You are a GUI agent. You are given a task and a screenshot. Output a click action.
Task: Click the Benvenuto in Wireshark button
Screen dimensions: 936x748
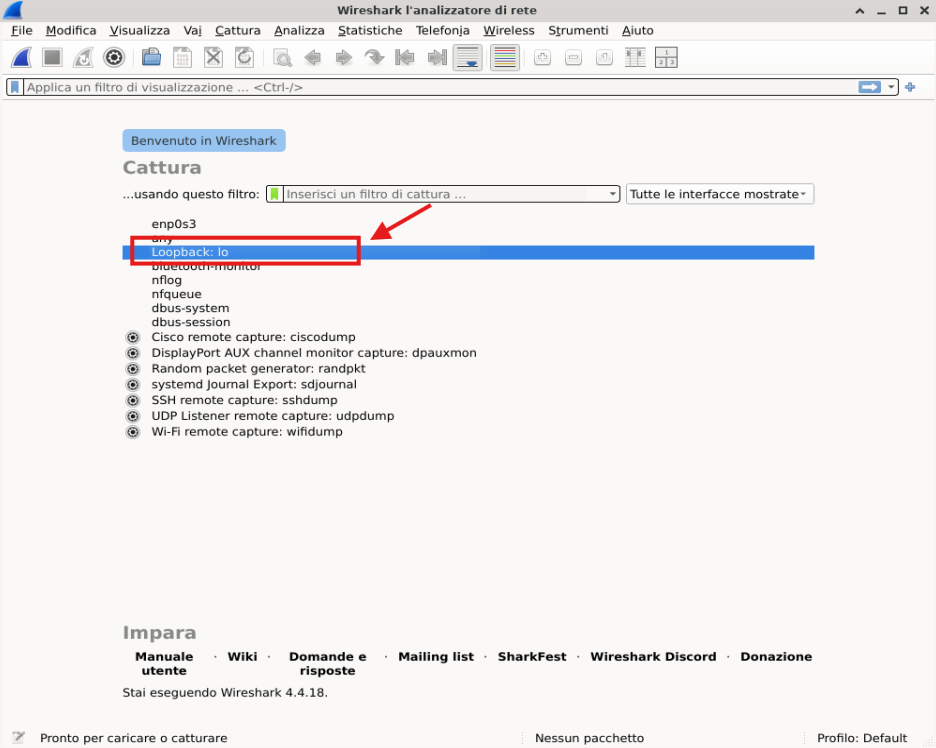click(204, 141)
